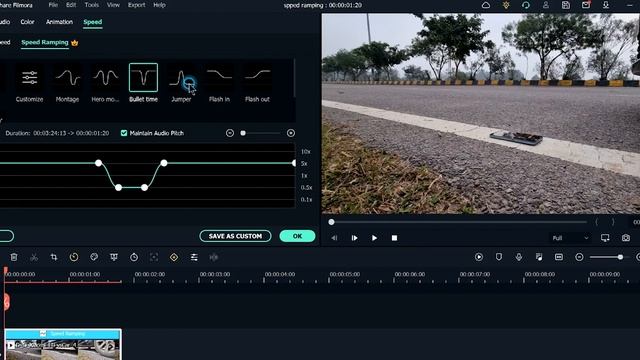Select the Jumper speed ramp preset
This screenshot has width=640, height=360.
pyautogui.click(x=181, y=83)
